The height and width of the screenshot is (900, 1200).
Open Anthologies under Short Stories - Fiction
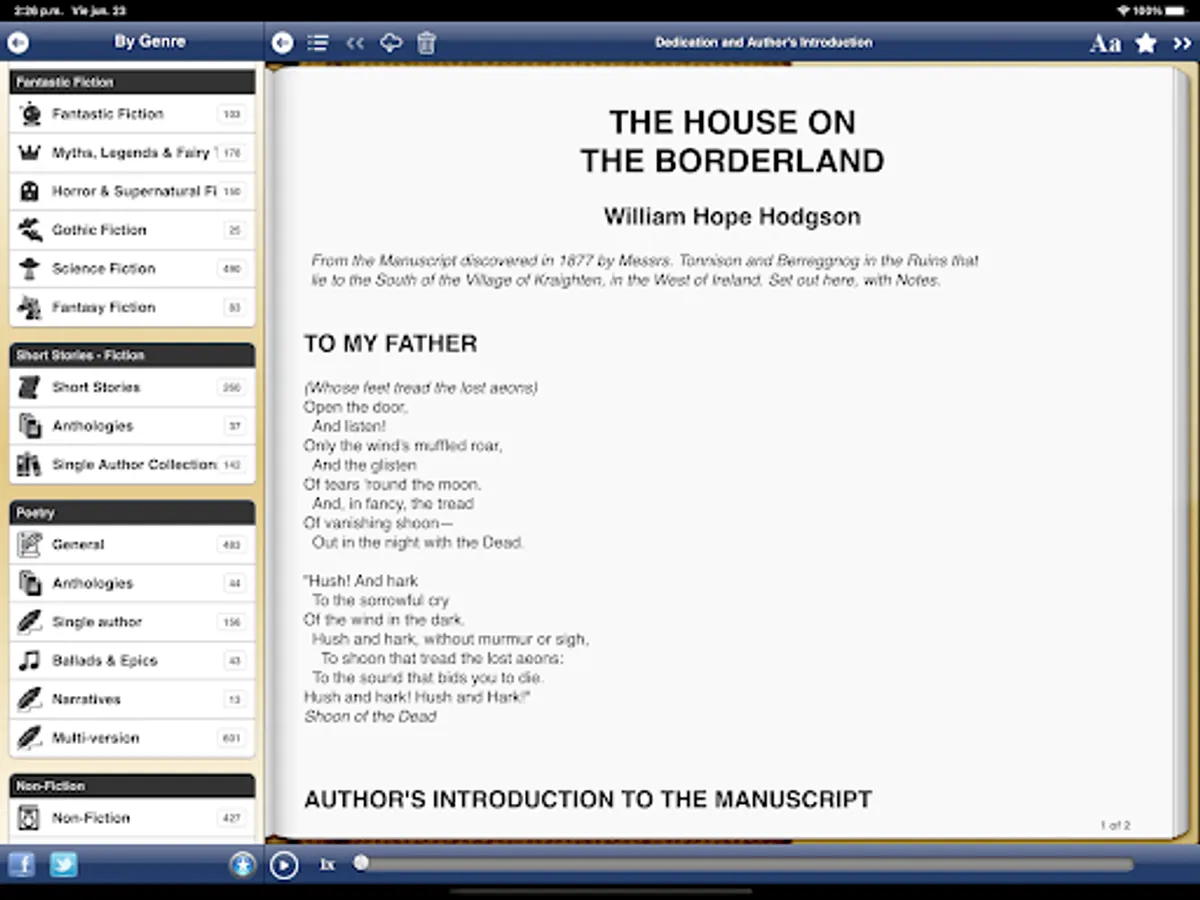click(x=132, y=426)
